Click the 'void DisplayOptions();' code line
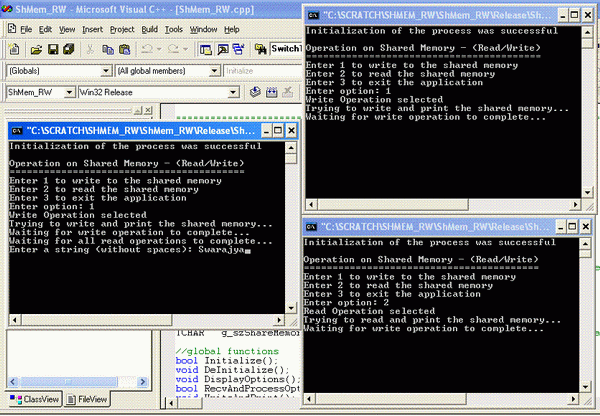 (236, 379)
